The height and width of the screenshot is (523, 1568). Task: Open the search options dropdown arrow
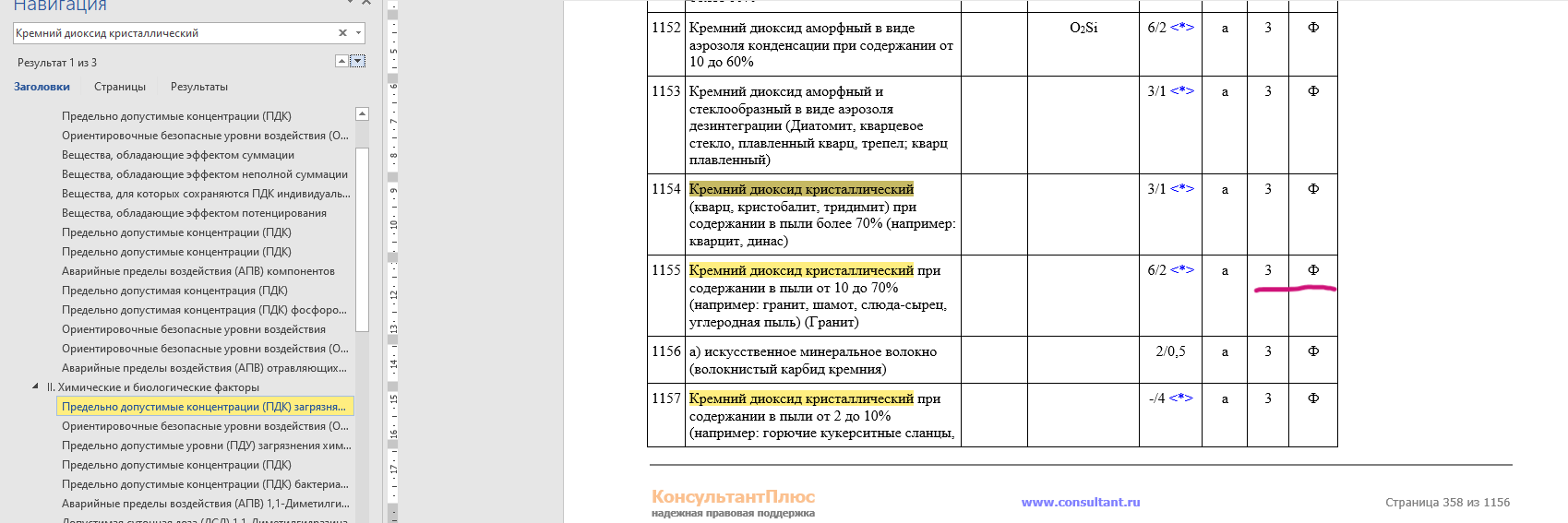(x=358, y=33)
